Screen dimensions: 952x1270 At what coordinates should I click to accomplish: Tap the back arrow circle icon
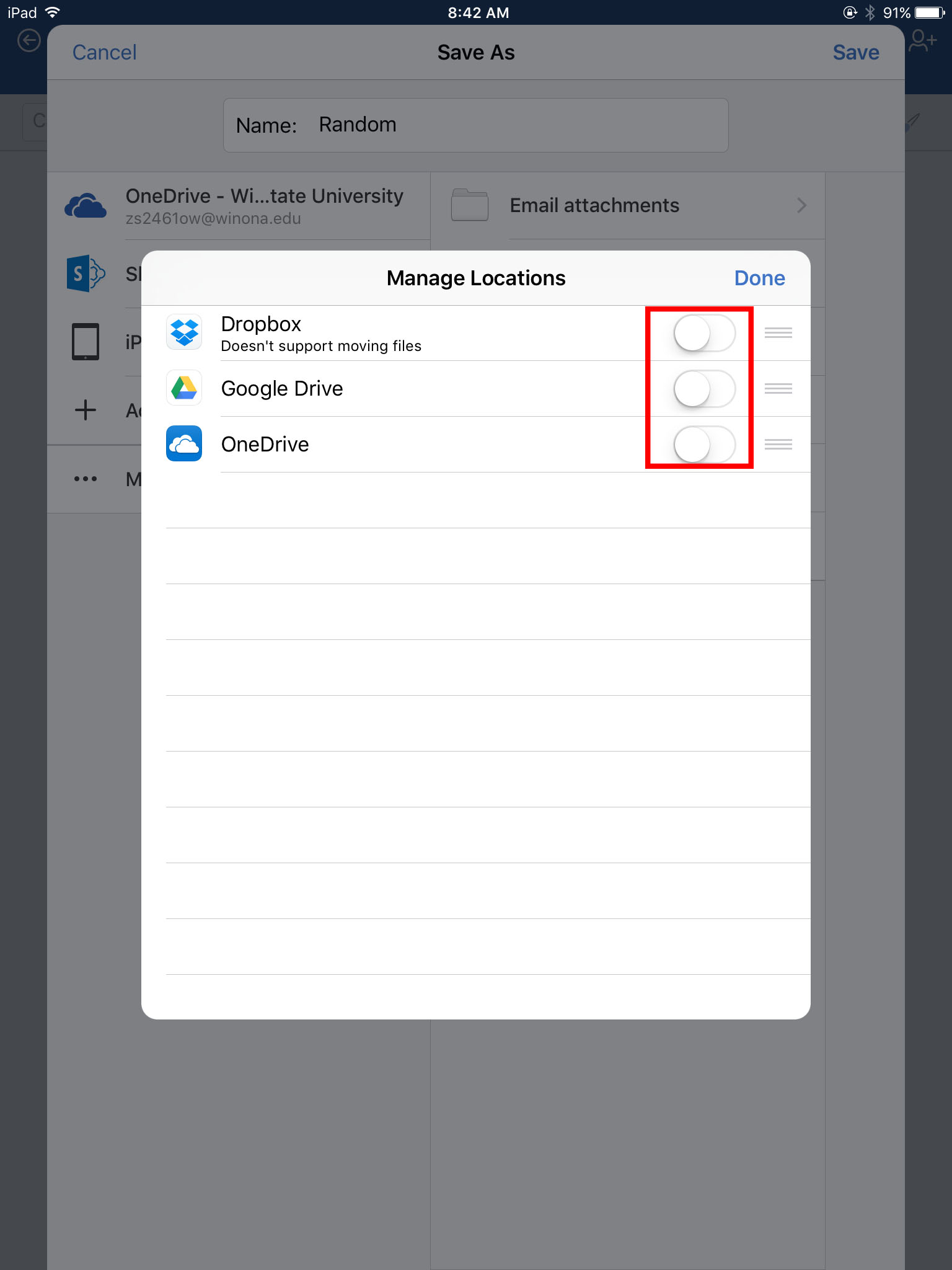(x=29, y=42)
